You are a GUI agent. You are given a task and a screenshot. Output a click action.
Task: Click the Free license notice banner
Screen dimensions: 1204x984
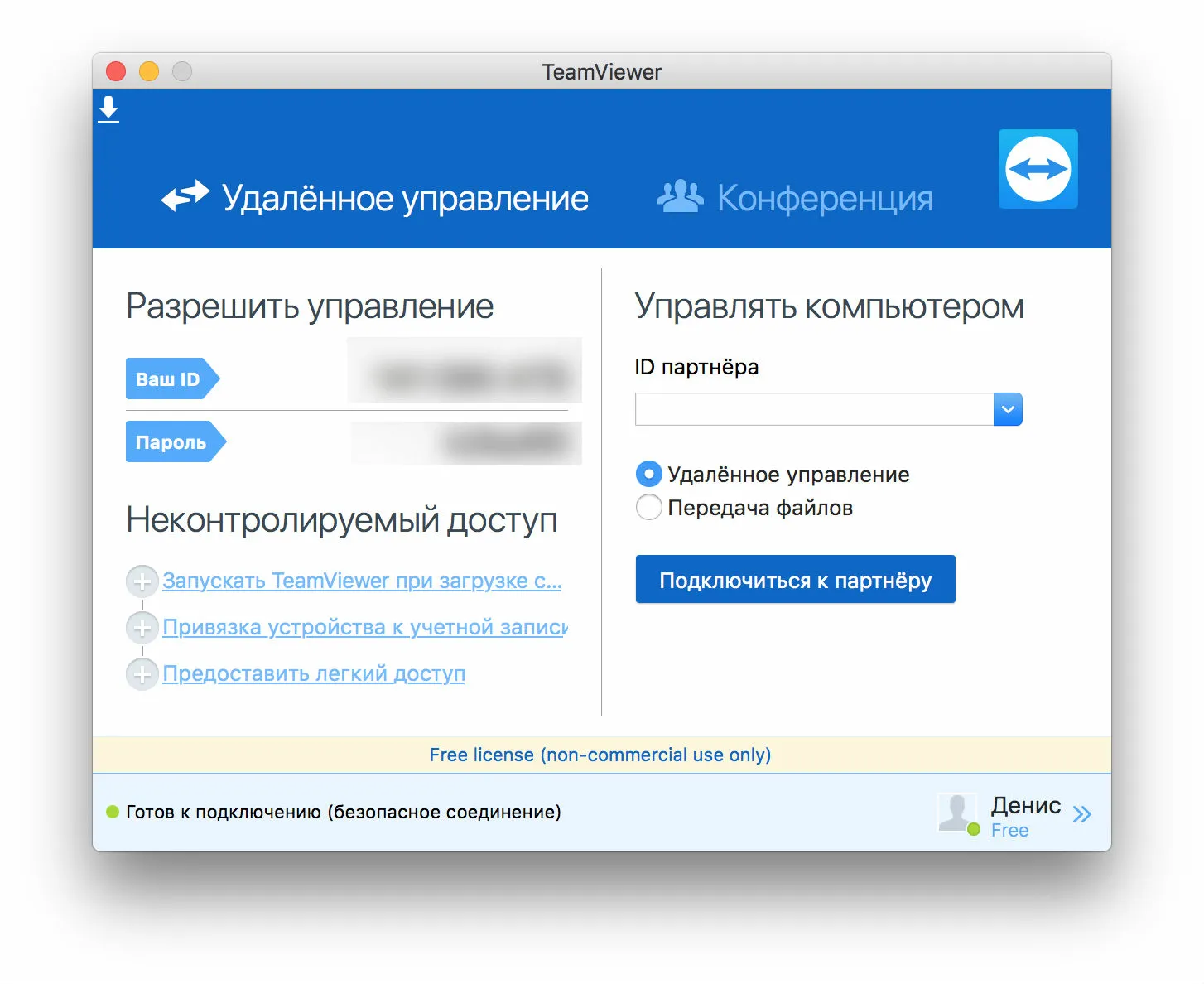[x=600, y=755]
